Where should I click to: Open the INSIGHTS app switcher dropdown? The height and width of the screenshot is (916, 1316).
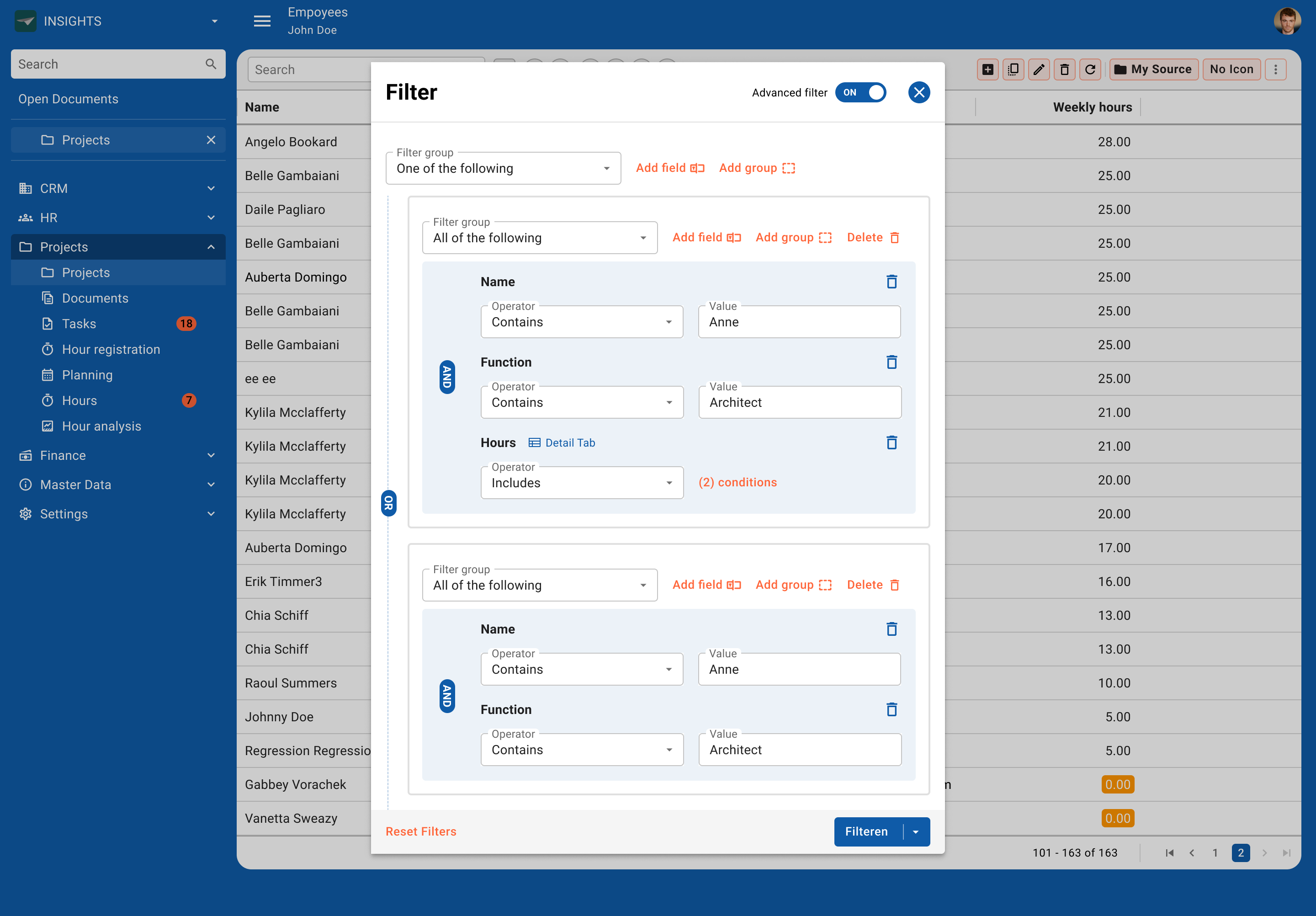214,21
